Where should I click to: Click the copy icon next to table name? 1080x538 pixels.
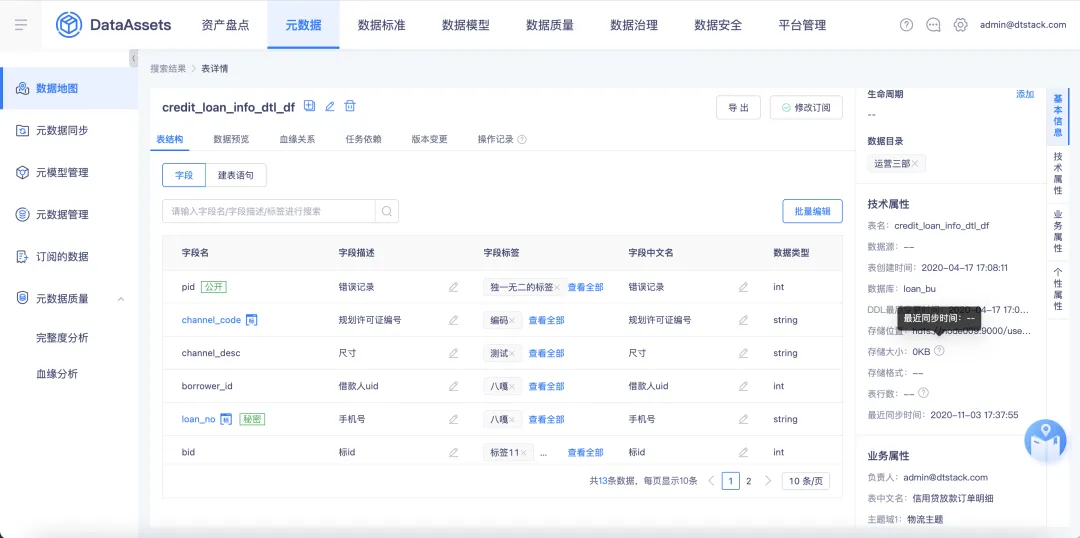pyautogui.click(x=309, y=106)
